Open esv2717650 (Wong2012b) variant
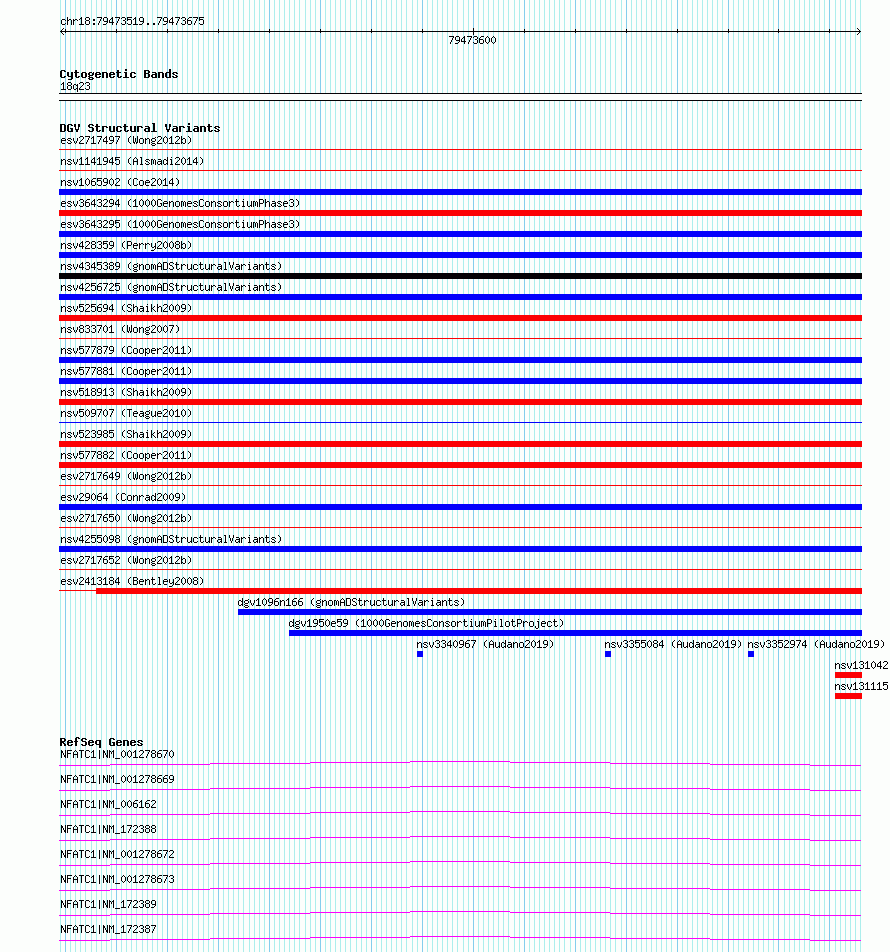The image size is (890, 952). point(126,518)
